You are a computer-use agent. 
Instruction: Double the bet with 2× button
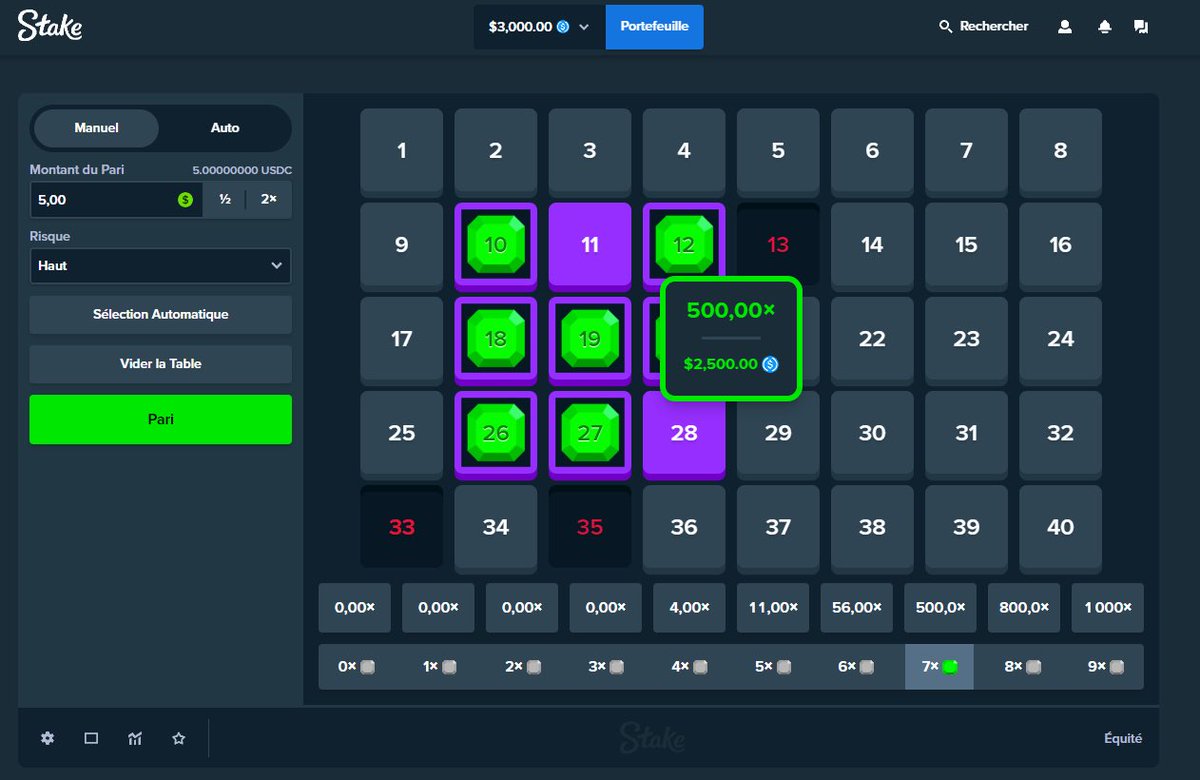tap(269, 200)
